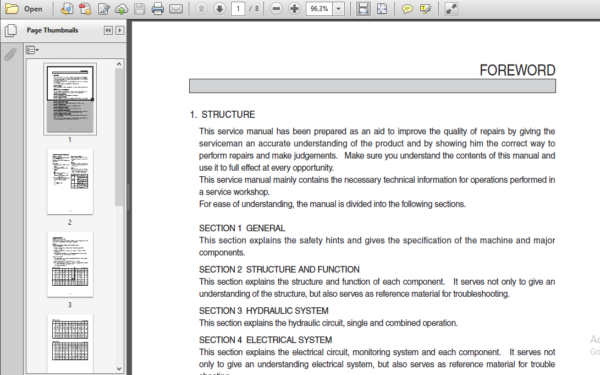Print the document using the printer icon

pos(158,8)
